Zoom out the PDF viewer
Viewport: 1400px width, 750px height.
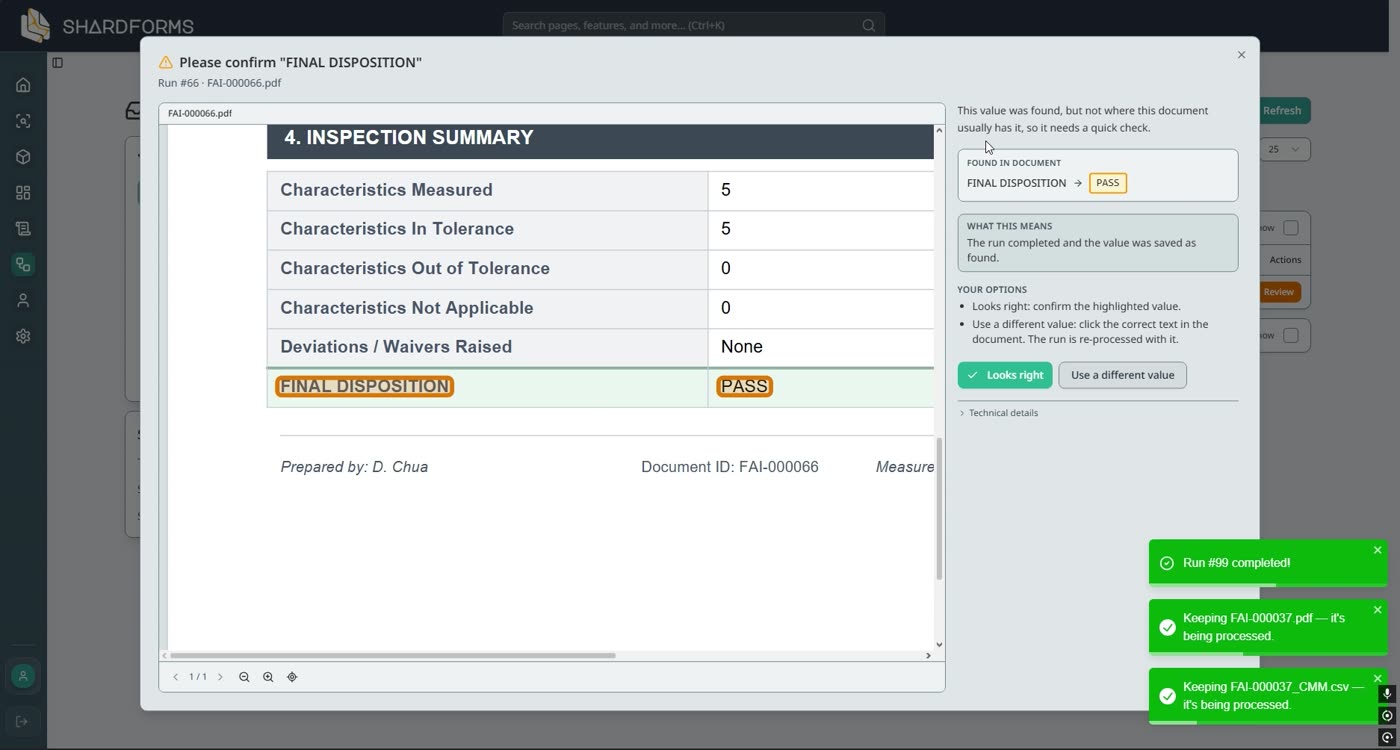244,677
